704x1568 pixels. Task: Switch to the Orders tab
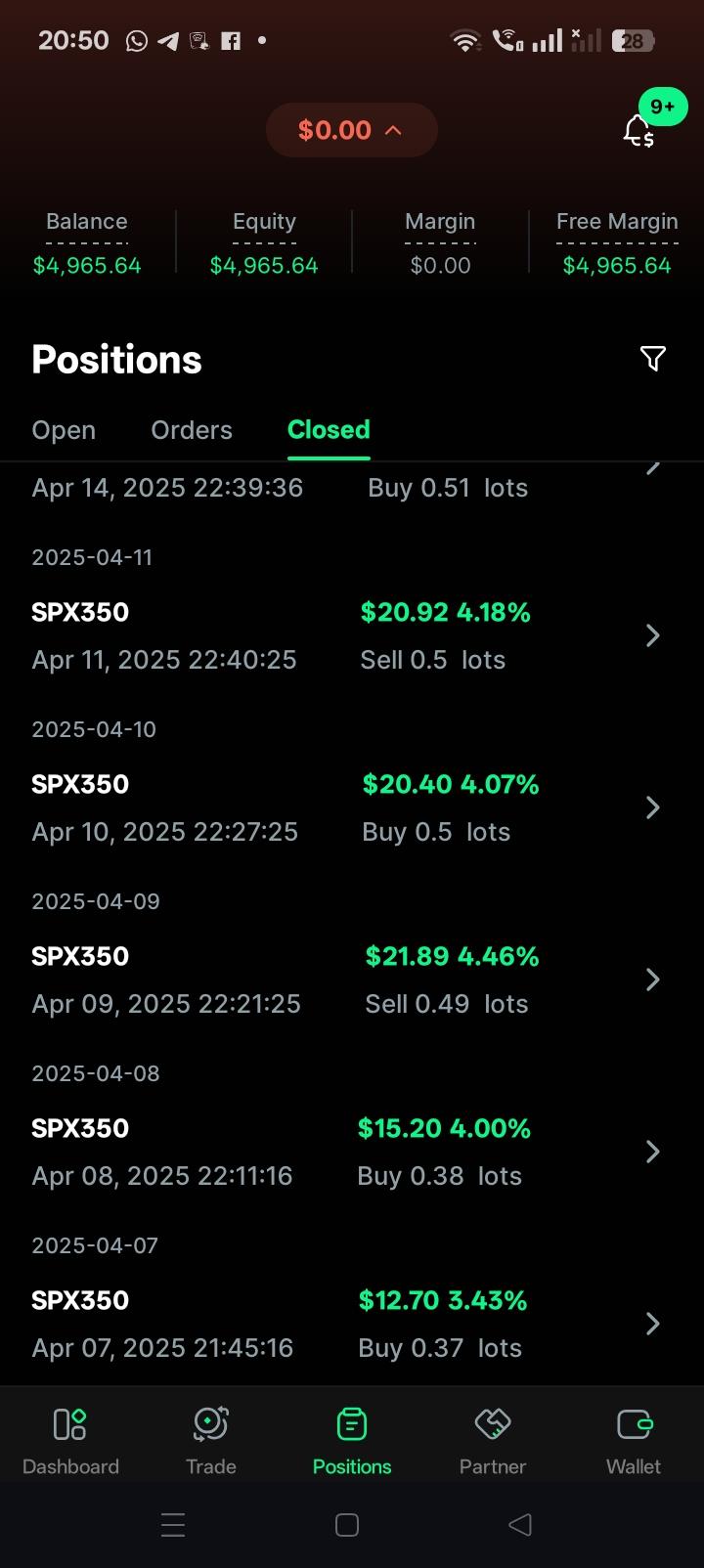pyautogui.click(x=192, y=430)
